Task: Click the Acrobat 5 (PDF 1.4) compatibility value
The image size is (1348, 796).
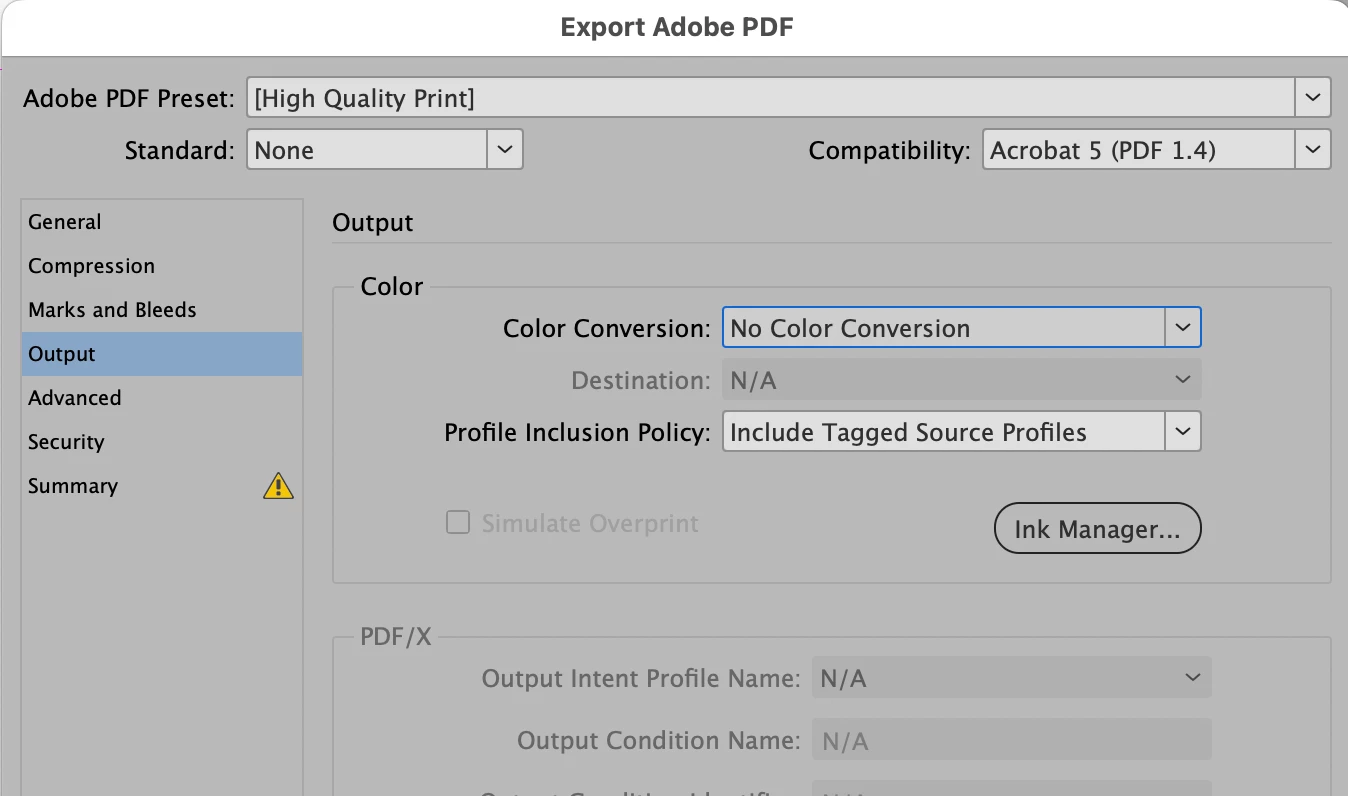Action: (1138, 150)
